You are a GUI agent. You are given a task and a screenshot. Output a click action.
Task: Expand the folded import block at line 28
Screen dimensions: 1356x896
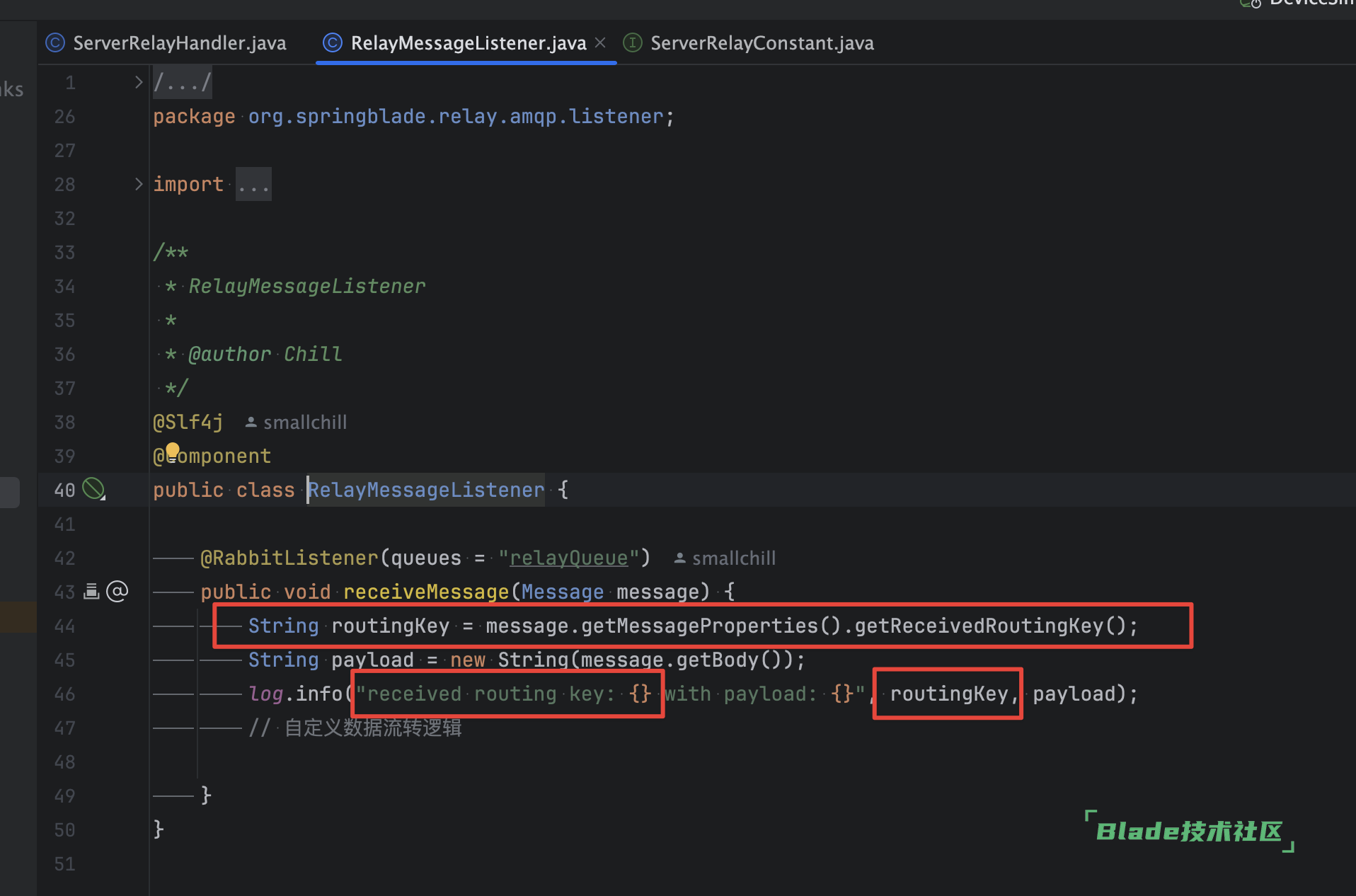[139, 184]
